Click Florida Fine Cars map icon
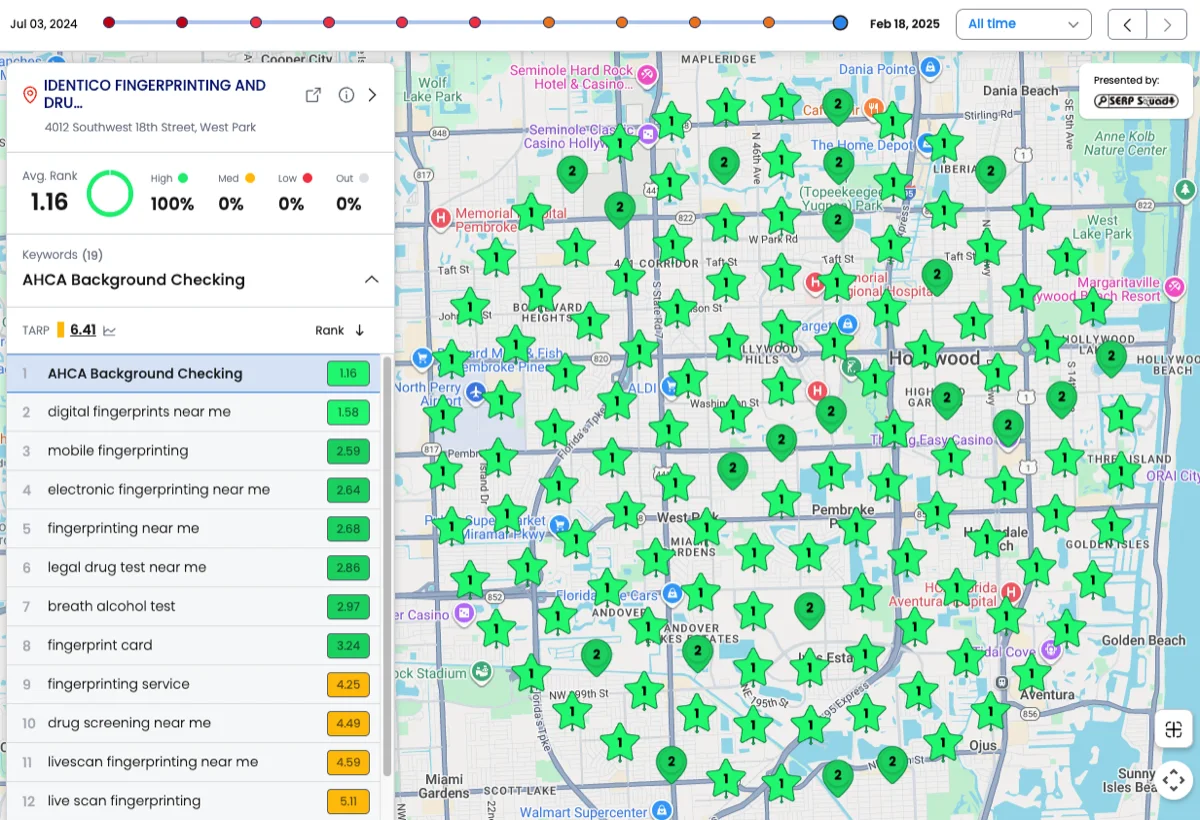 point(673,594)
